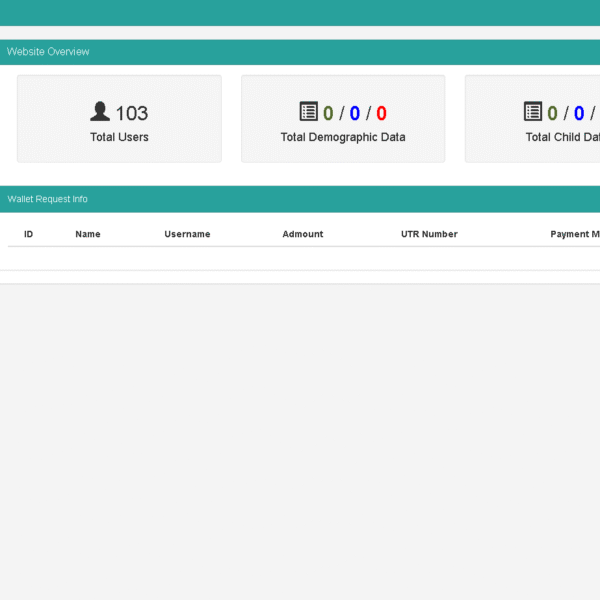The width and height of the screenshot is (600, 600).
Task: Click the blue 0 in Child Data card
Action: click(578, 113)
